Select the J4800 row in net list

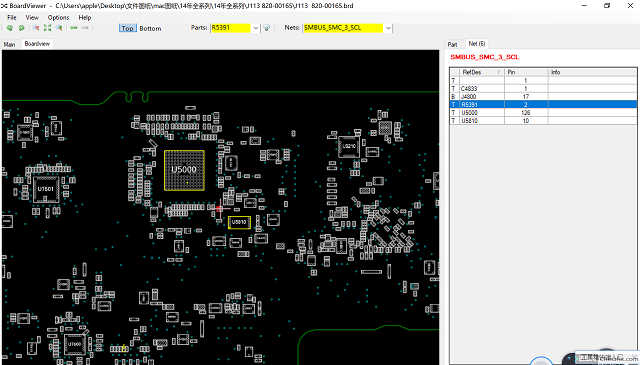(x=543, y=97)
